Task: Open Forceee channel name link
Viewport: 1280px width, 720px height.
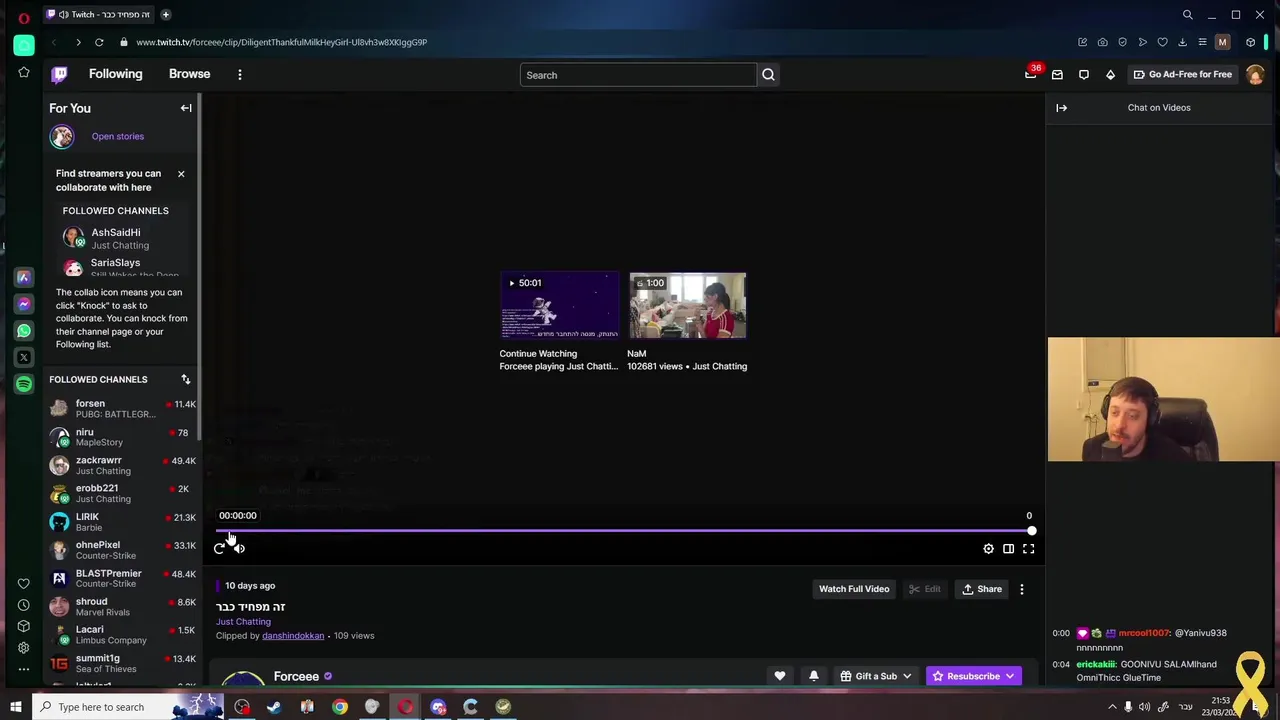Action: (296, 677)
